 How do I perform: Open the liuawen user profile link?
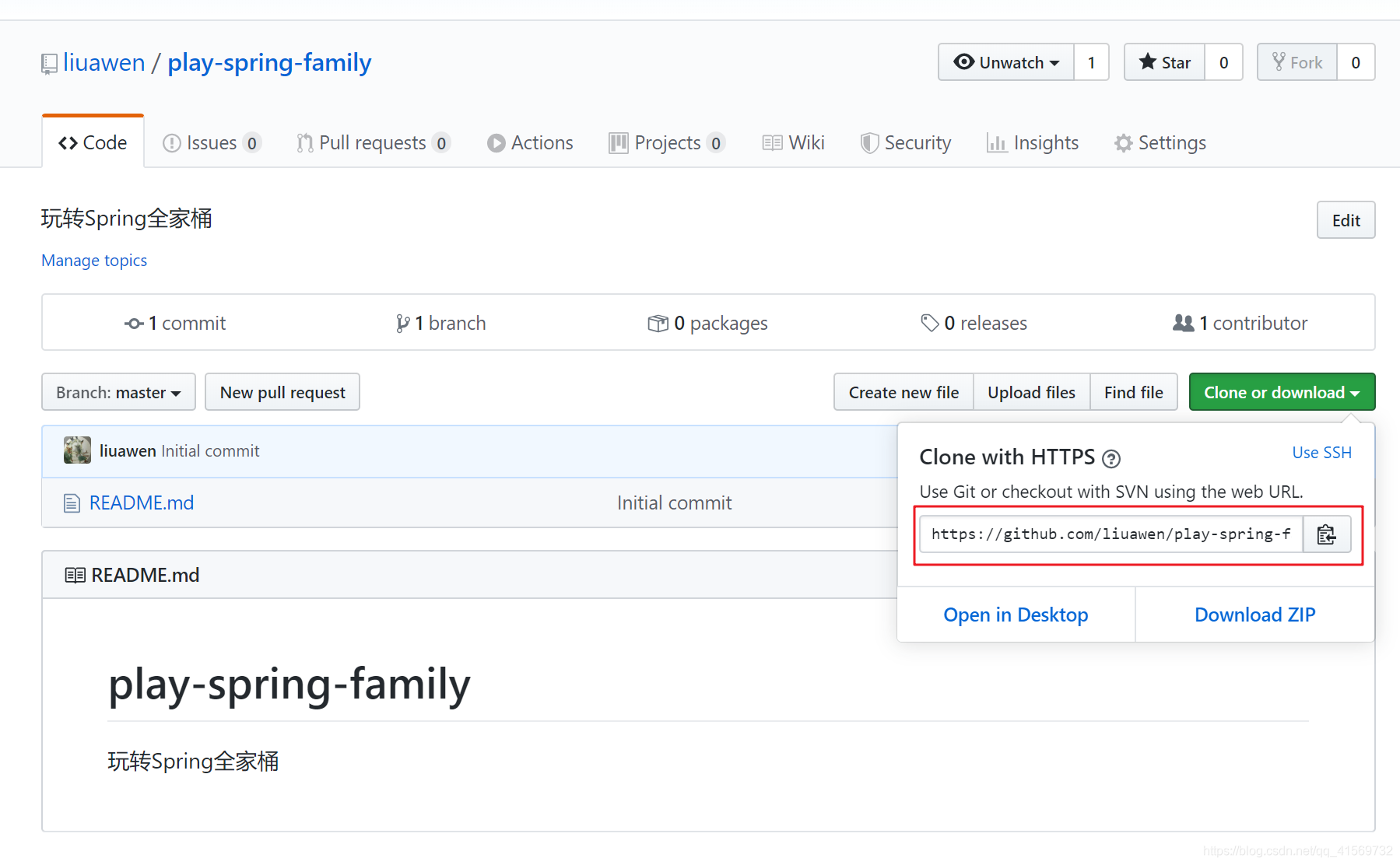[104, 62]
